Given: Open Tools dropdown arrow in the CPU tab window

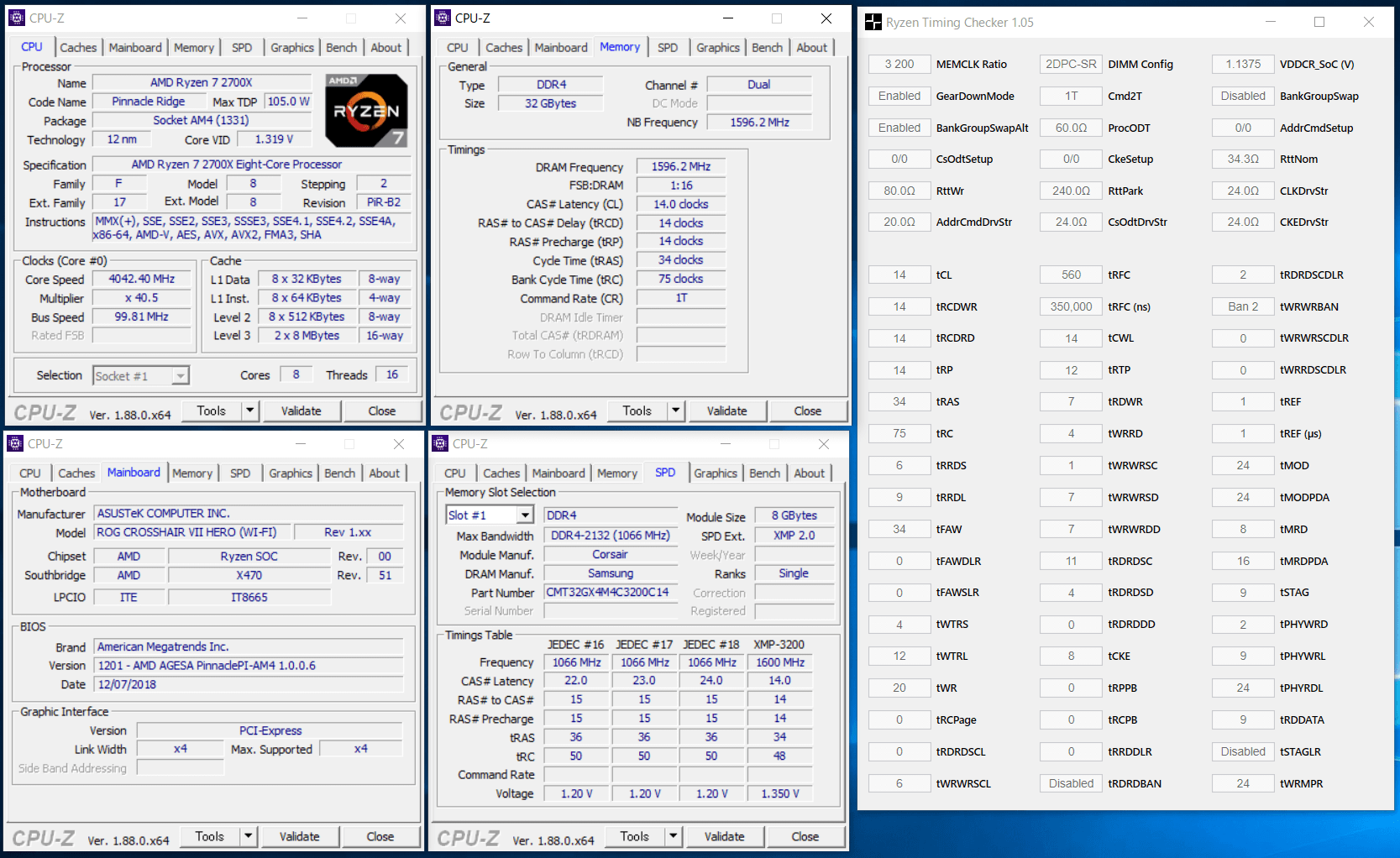Looking at the screenshot, I should coord(249,411).
